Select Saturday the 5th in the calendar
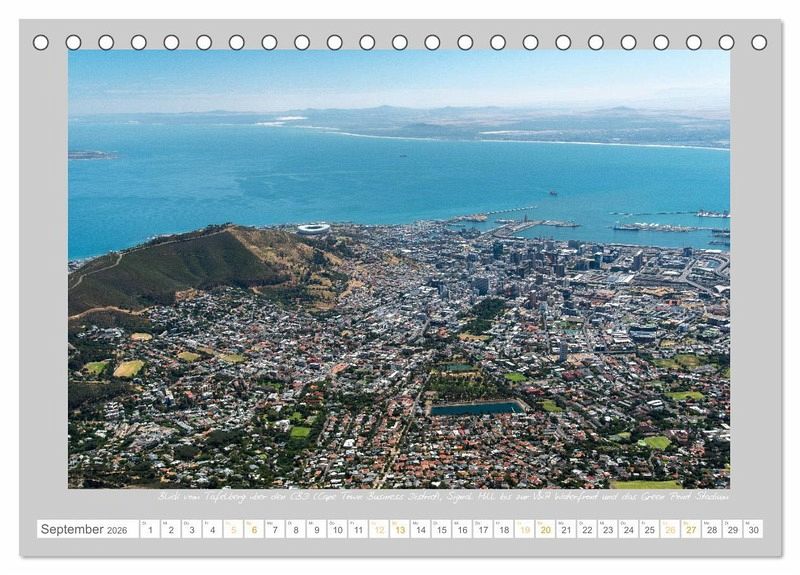This screenshot has width=800, height=575. (x=233, y=529)
